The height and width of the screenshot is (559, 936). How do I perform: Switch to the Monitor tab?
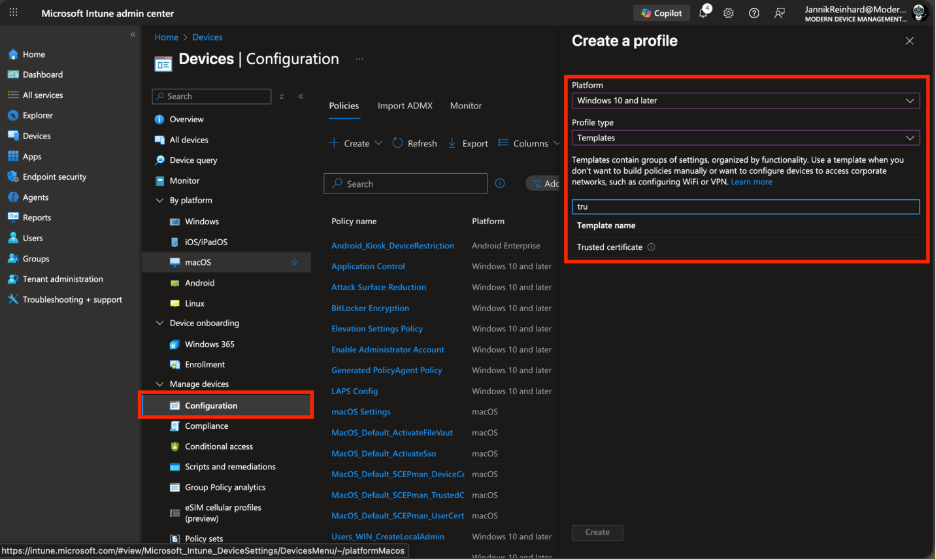click(465, 106)
